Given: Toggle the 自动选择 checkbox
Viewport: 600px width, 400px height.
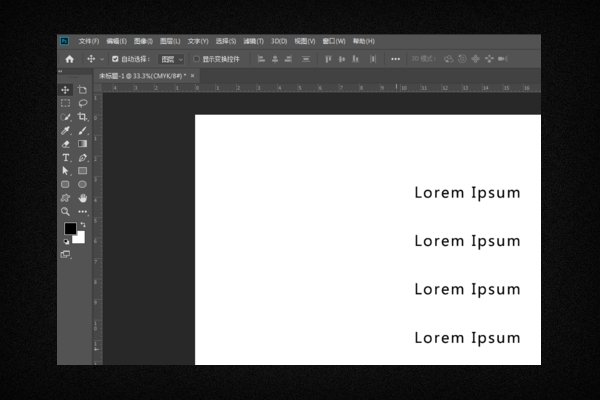Looking at the screenshot, I should click(115, 59).
